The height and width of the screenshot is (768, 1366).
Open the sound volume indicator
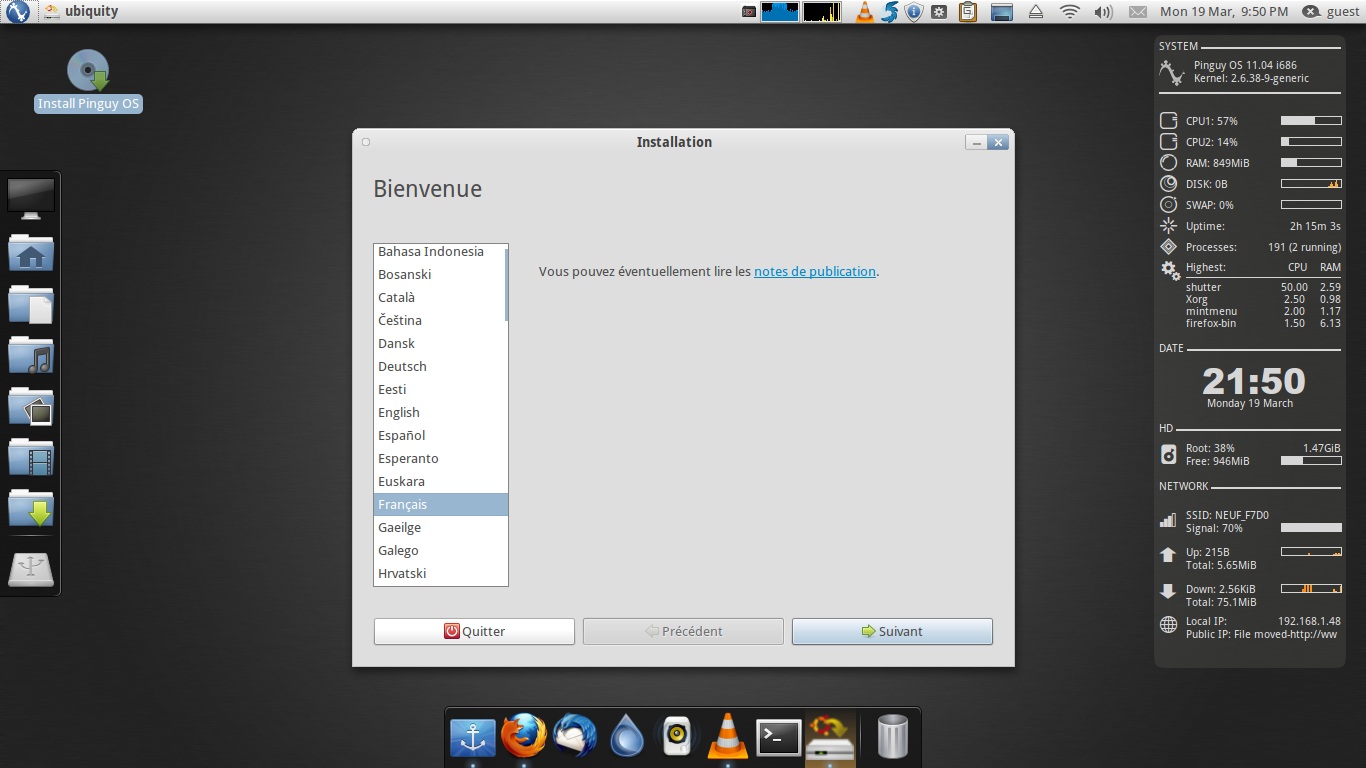(1103, 12)
